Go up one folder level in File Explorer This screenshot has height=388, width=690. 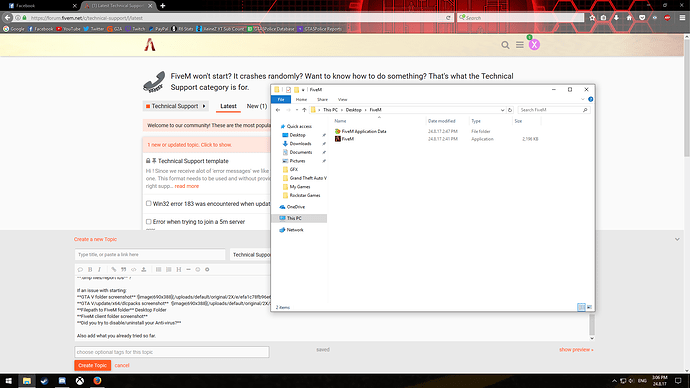pos(304,110)
